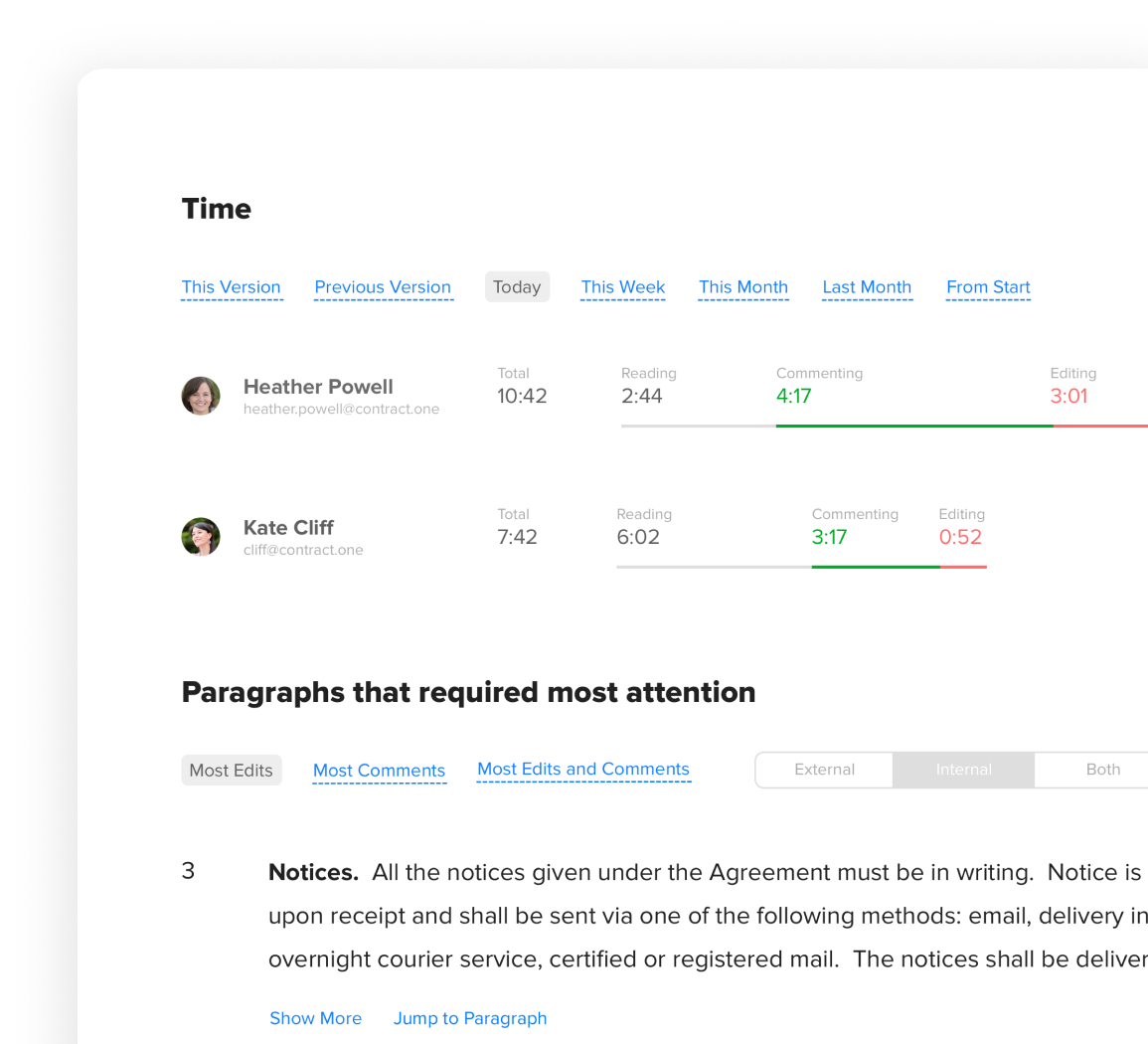Click Kate Cliff's profile avatar
Image resolution: width=1148 pixels, height=1044 pixels.
pyautogui.click(x=201, y=537)
